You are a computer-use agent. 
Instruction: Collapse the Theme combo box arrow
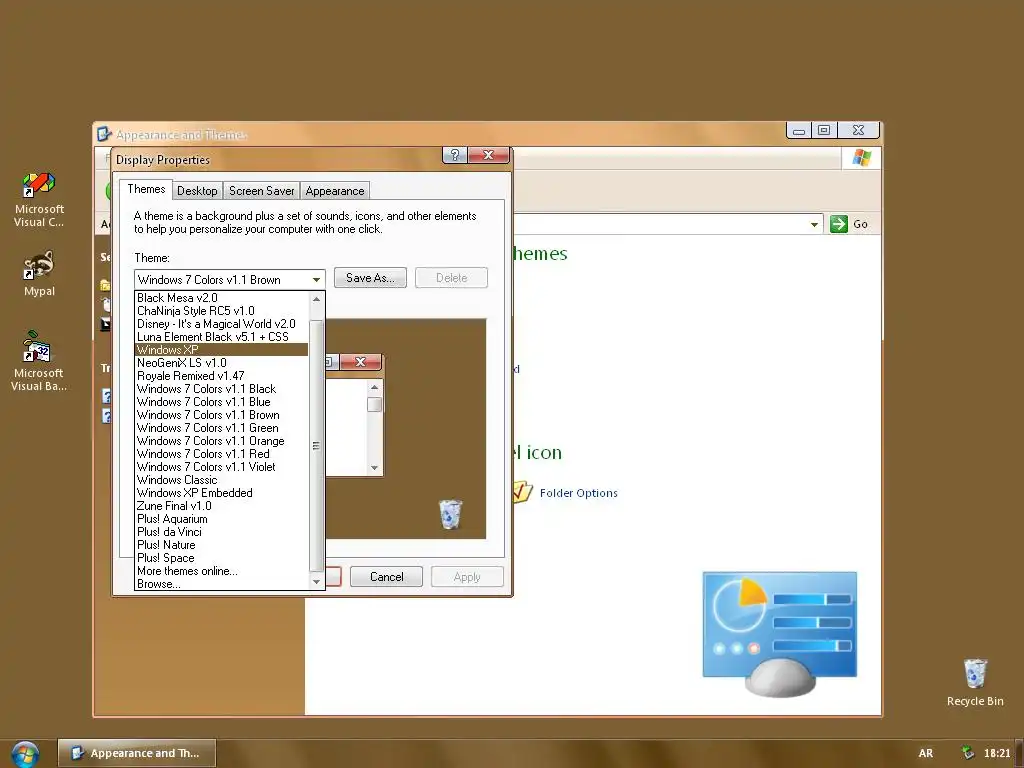click(316, 280)
